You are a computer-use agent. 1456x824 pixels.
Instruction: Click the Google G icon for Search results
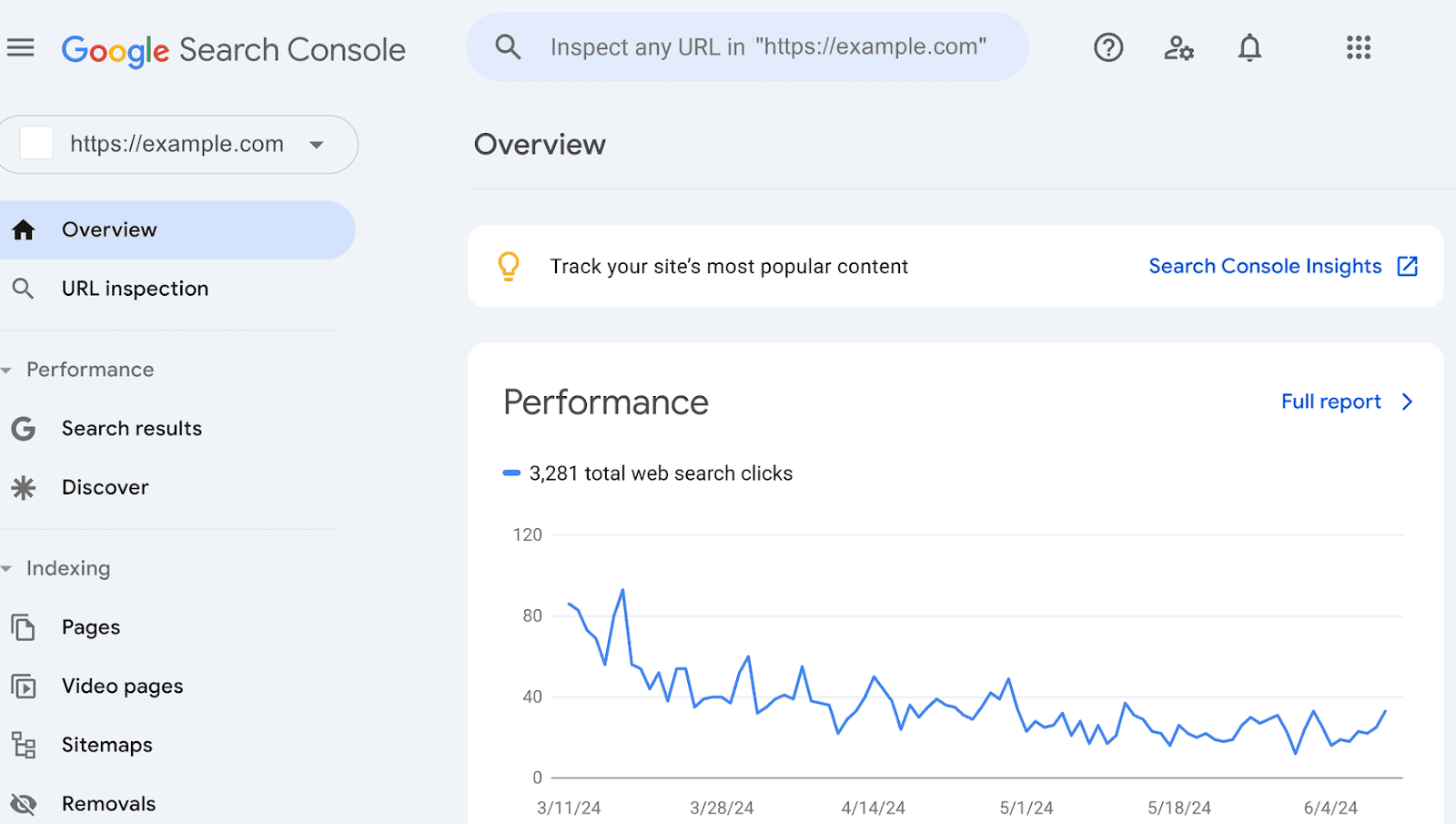(23, 429)
